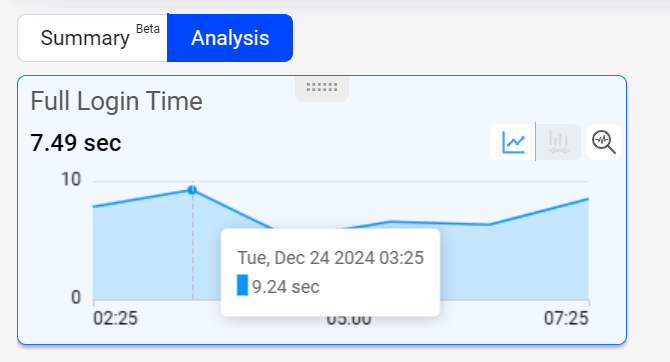Screen dimensions: 670x362
Task: Click the 07:25 x-axis label
Action: [x=566, y=318]
